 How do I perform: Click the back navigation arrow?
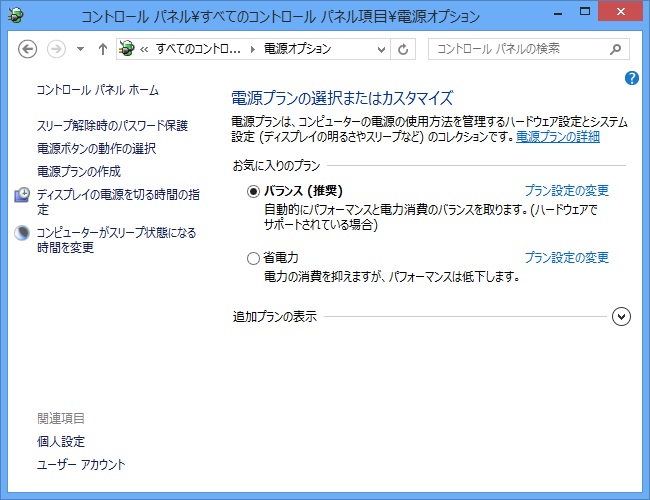[x=28, y=49]
